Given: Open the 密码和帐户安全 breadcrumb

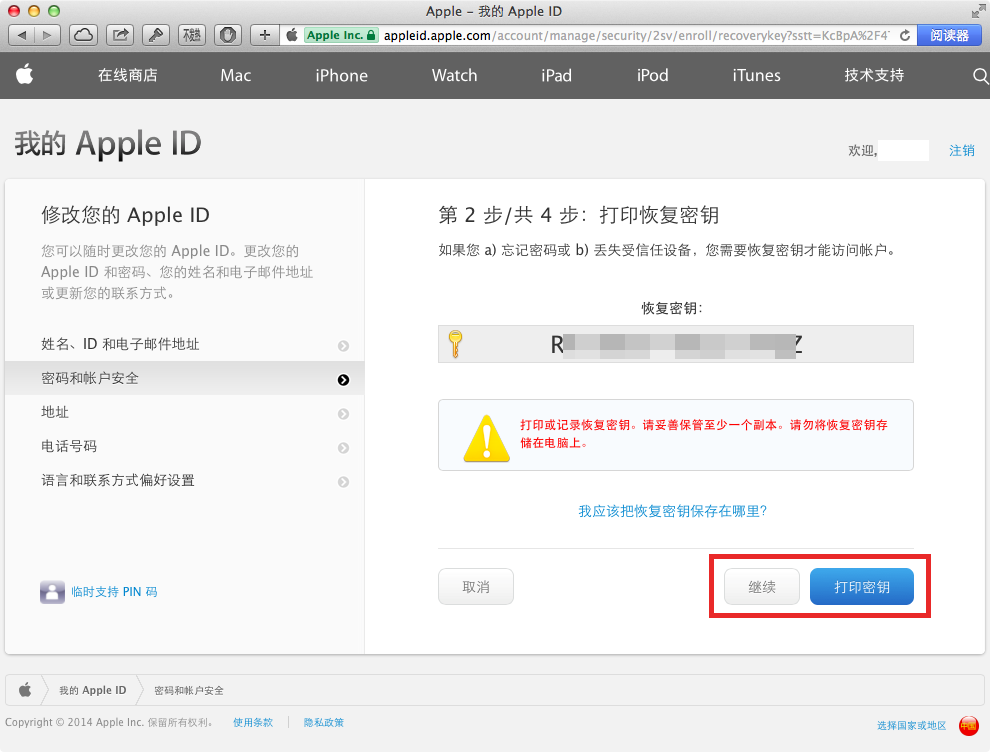Looking at the screenshot, I should click(x=189, y=690).
